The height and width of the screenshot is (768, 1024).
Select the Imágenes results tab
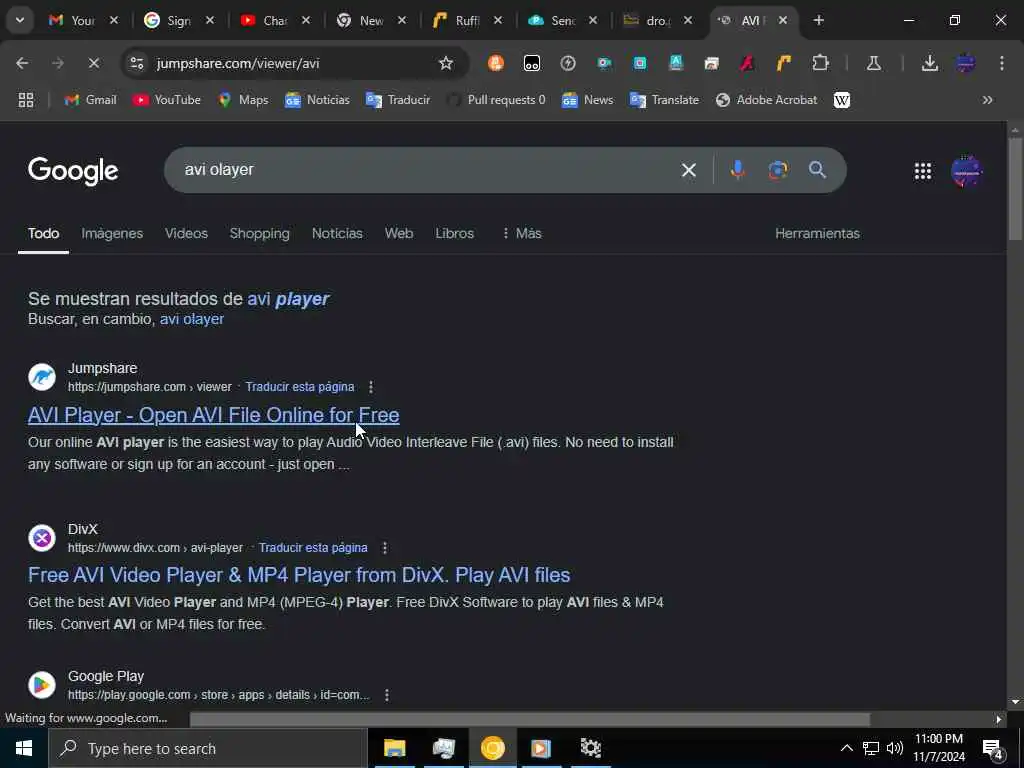(112, 233)
